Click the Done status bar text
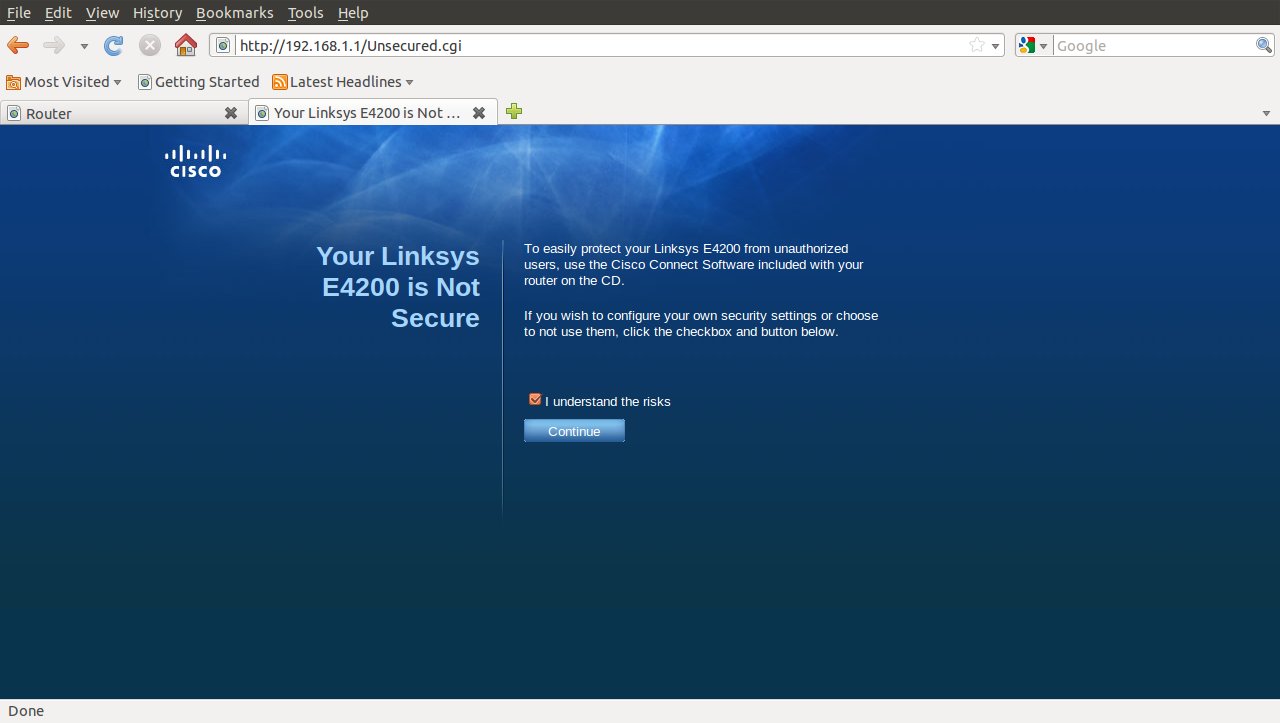 tap(26, 711)
